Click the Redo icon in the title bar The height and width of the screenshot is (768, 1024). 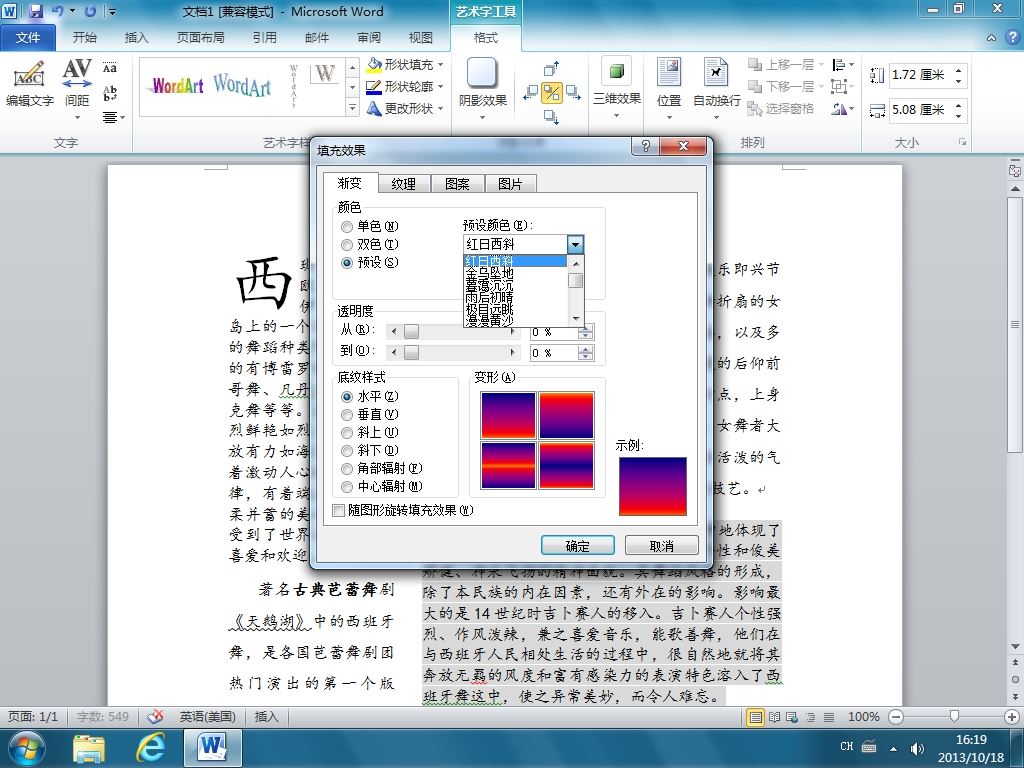tap(90, 11)
